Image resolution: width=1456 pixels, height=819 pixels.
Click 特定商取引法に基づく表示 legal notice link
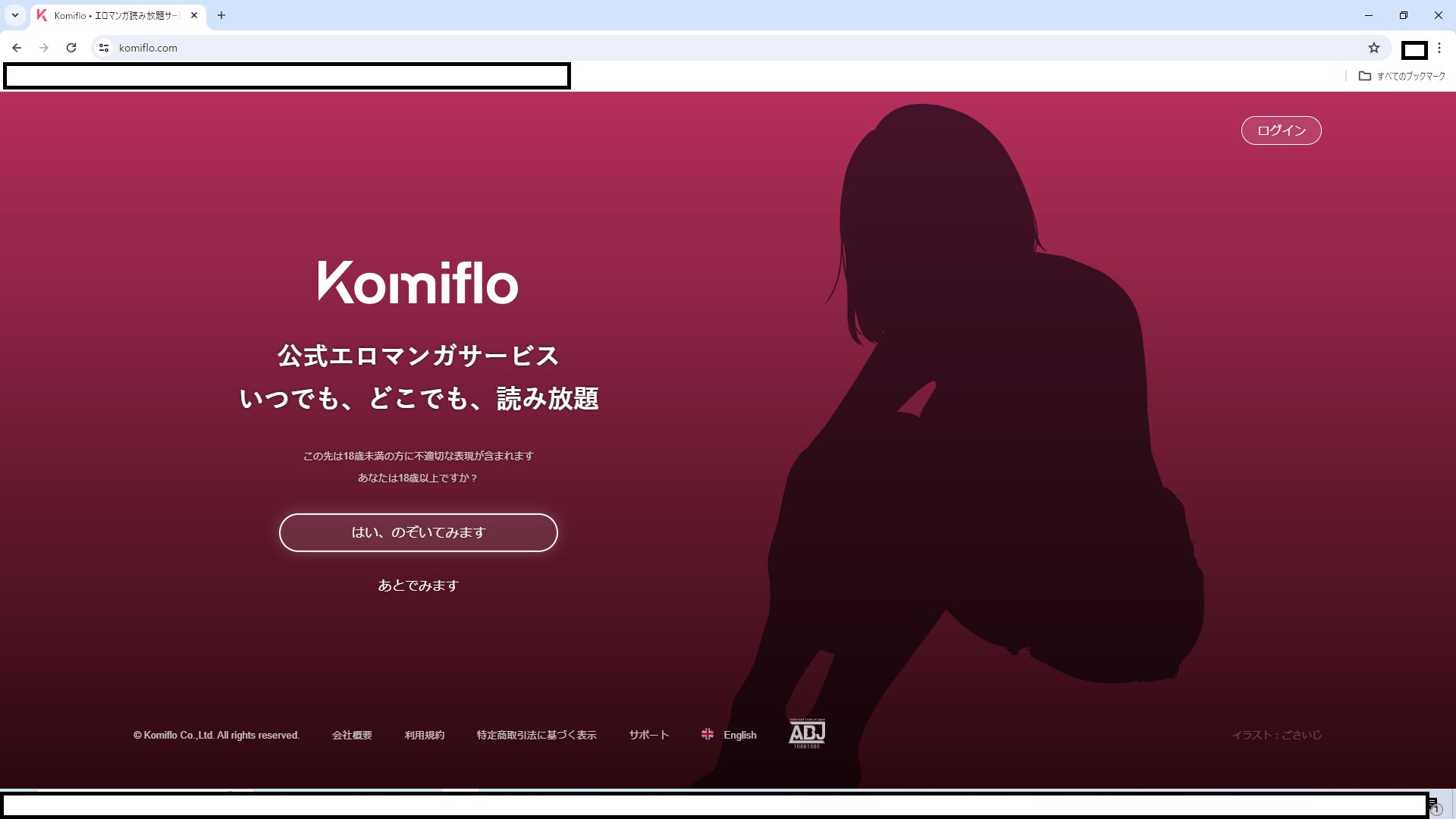pos(536,734)
